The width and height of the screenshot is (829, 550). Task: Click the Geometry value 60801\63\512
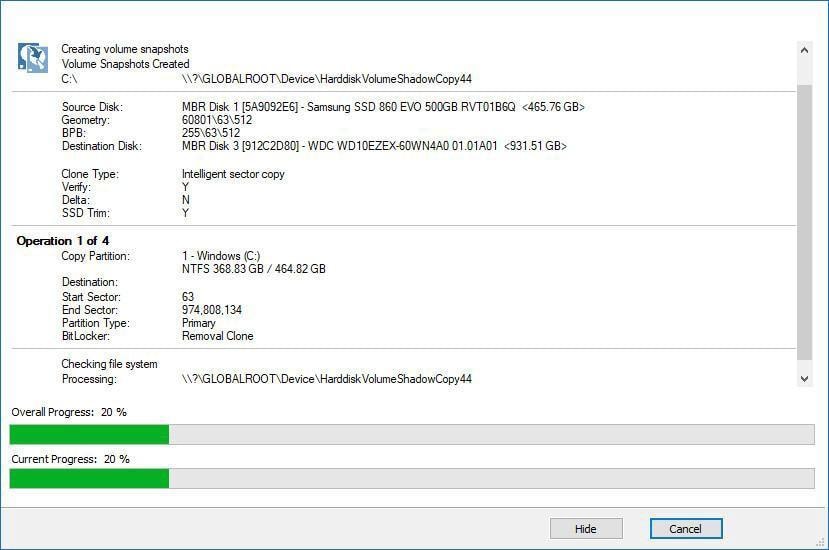click(217, 120)
